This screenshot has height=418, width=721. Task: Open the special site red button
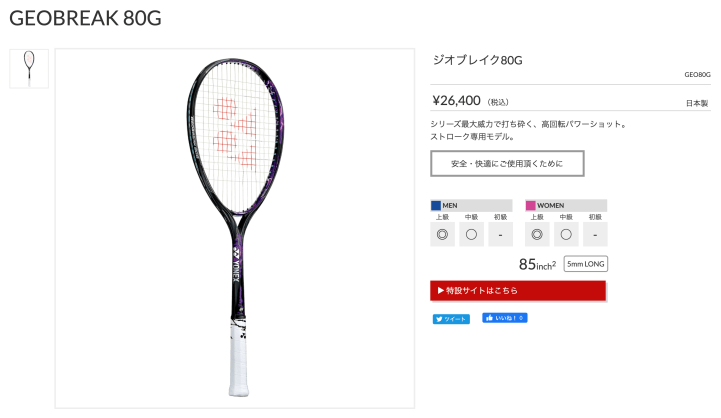tap(518, 291)
